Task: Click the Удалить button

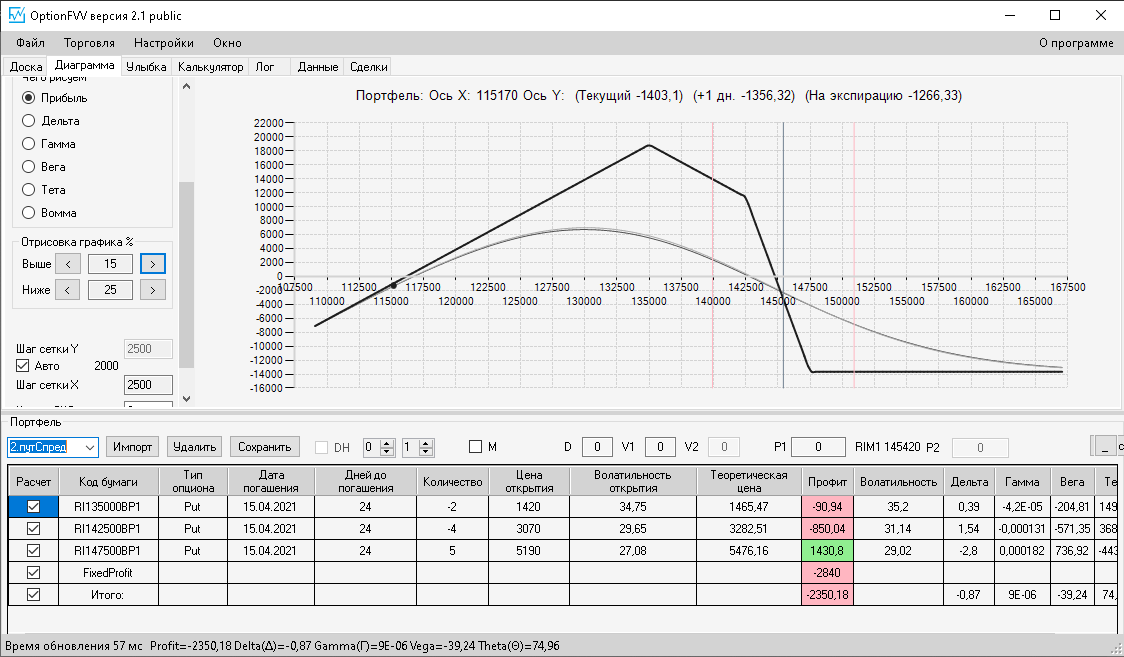Action: (194, 447)
